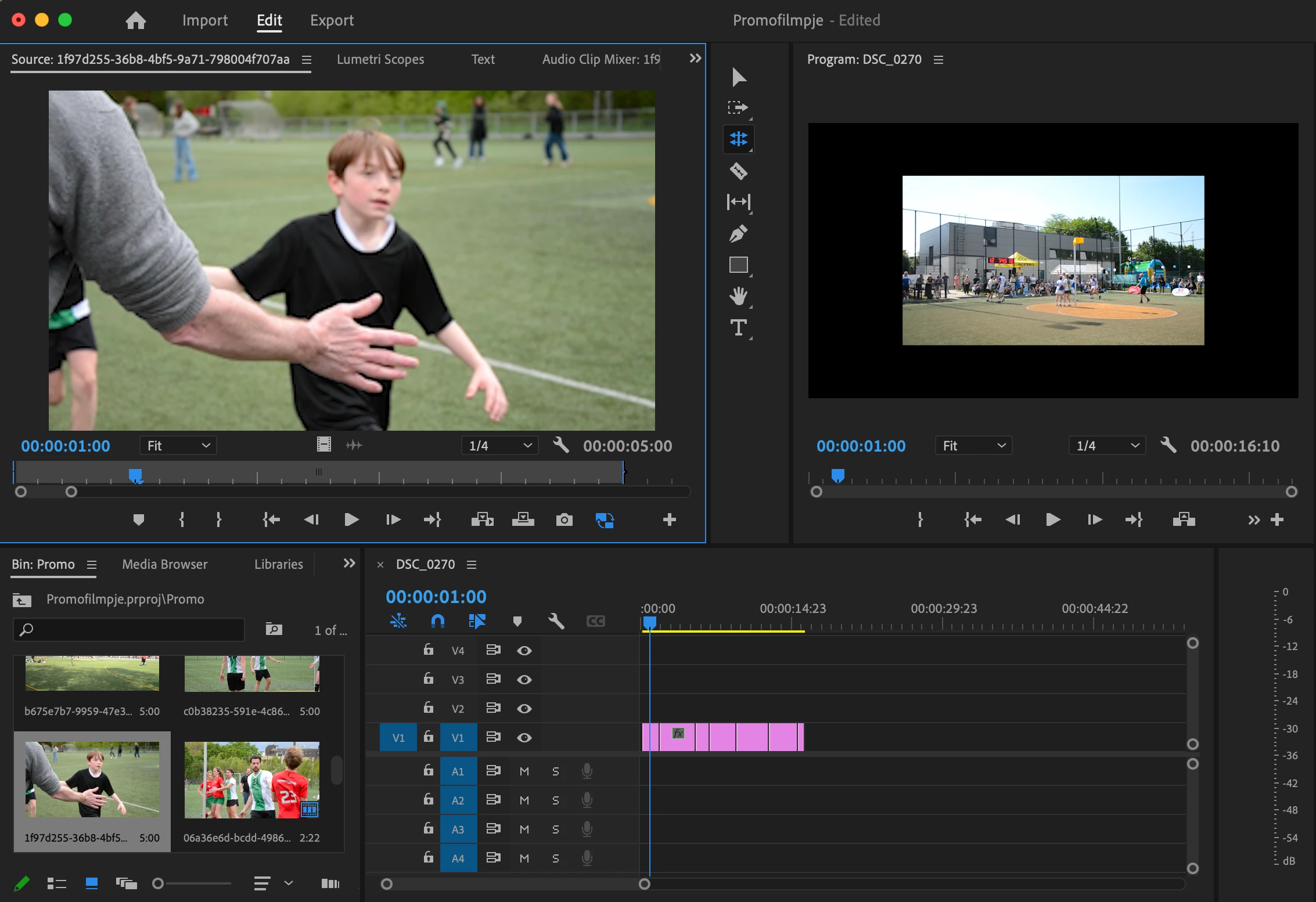Open Program monitor 1/4 resolution dropdown
Screen dimensions: 1316x902
tap(1106, 446)
